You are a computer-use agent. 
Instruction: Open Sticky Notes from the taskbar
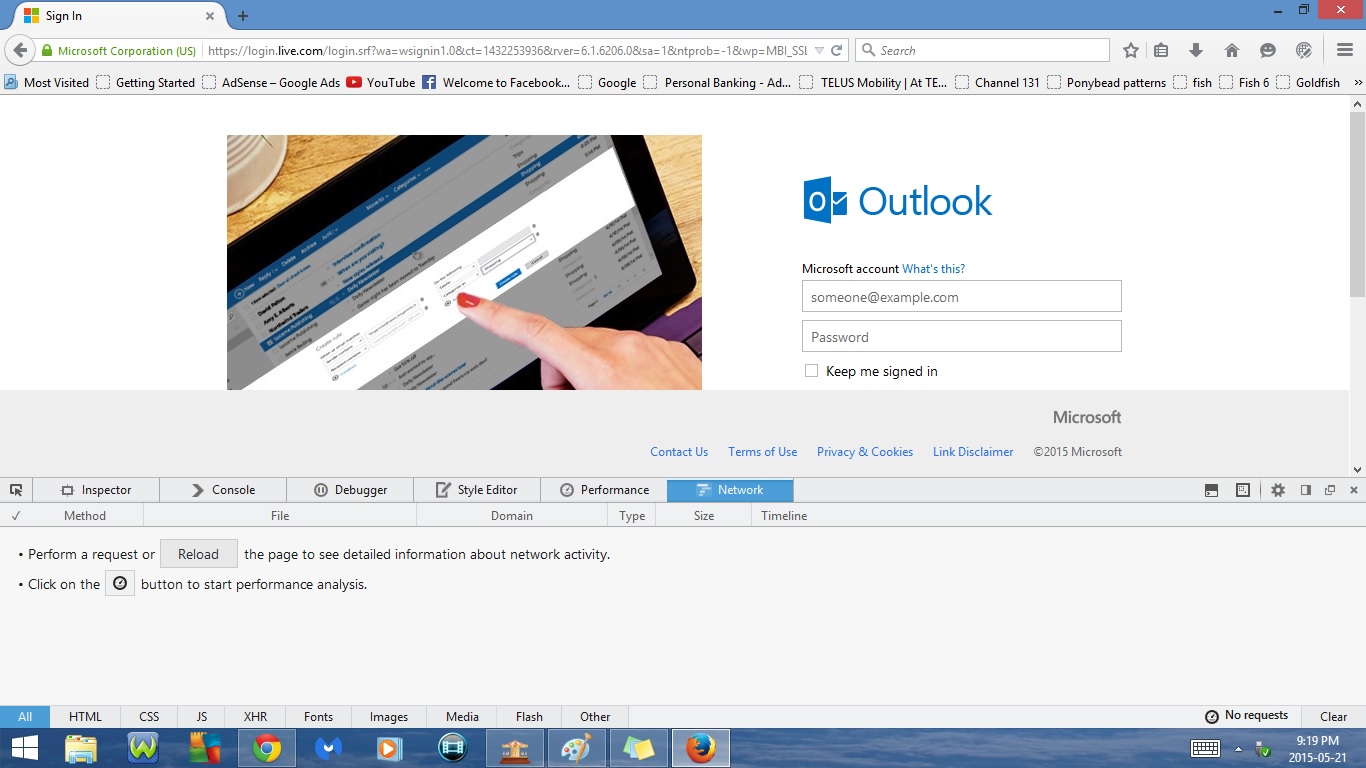click(x=639, y=748)
